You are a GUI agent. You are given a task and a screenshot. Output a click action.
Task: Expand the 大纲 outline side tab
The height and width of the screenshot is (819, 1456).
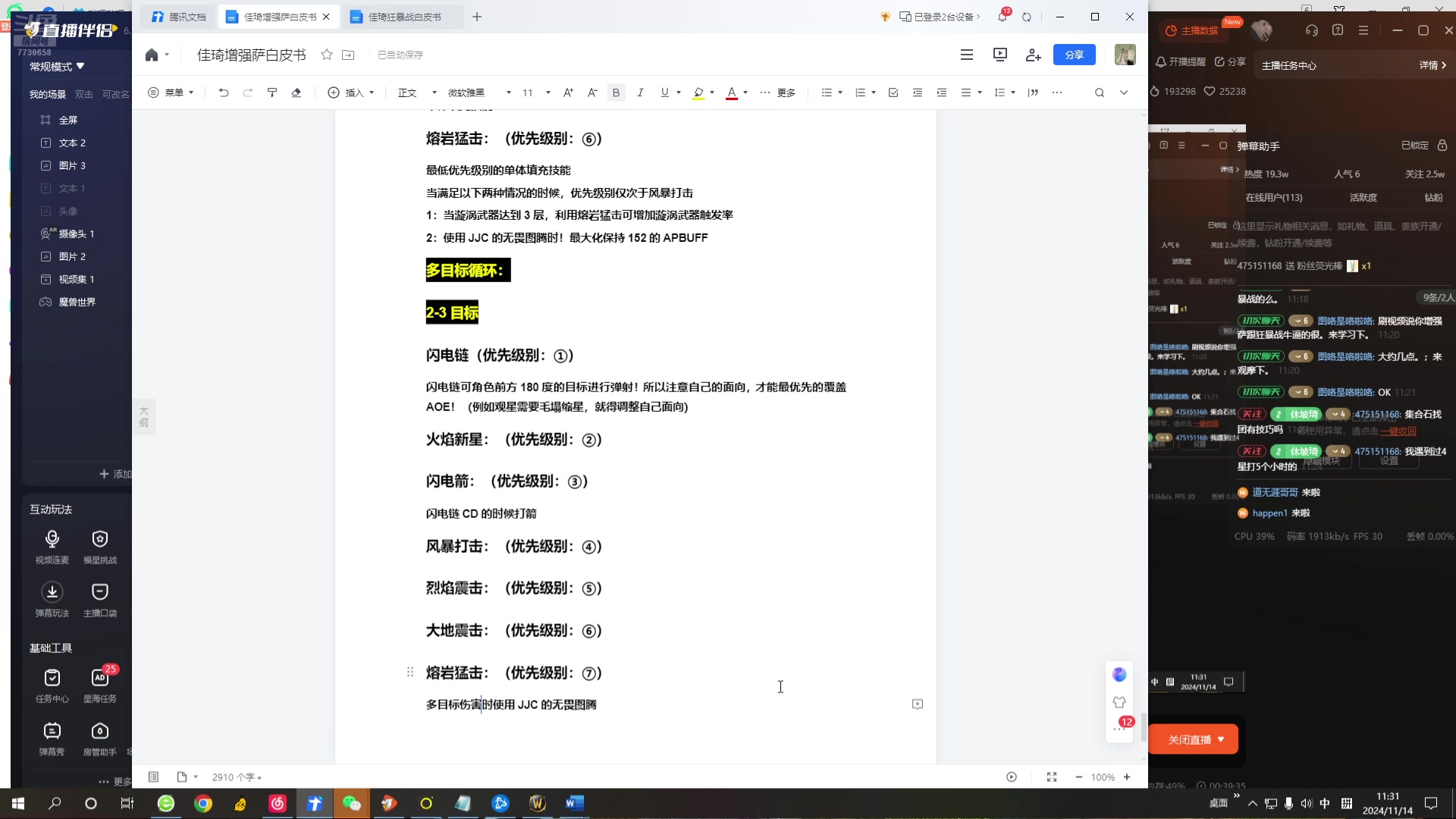[144, 416]
